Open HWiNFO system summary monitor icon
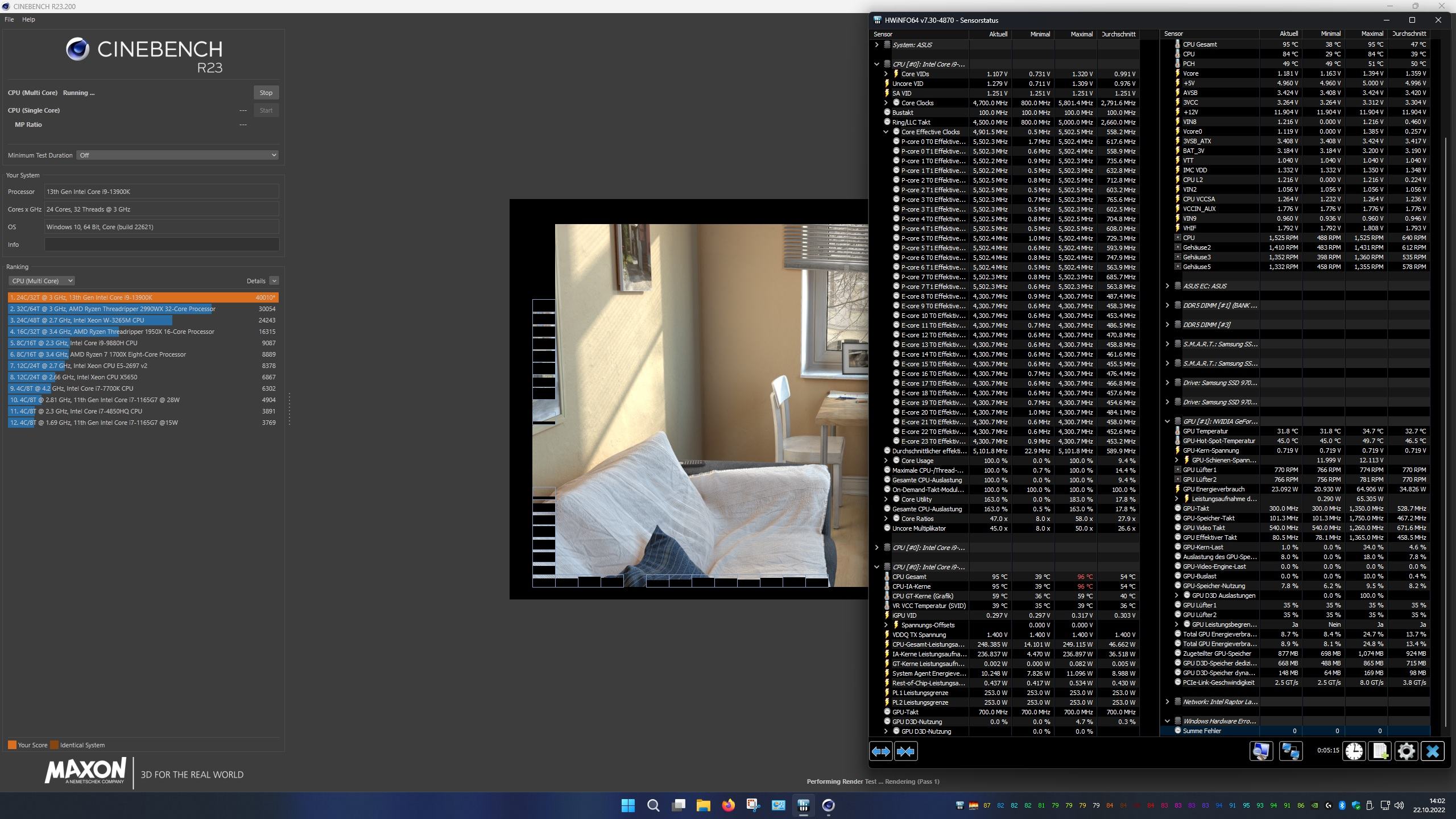The image size is (1456, 819). coord(1261,751)
